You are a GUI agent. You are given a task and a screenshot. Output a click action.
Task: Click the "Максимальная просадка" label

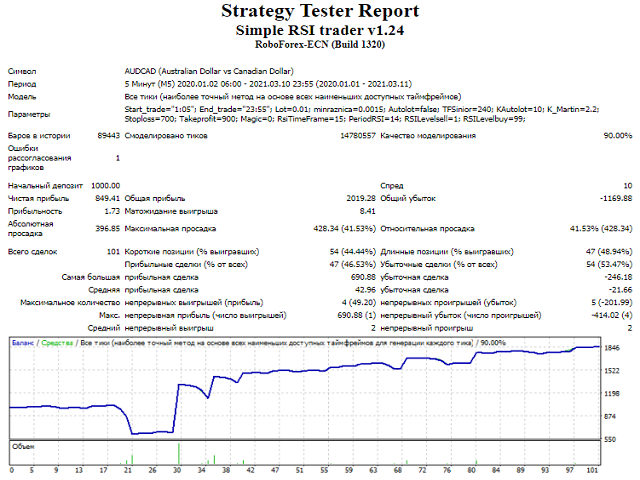(170, 229)
